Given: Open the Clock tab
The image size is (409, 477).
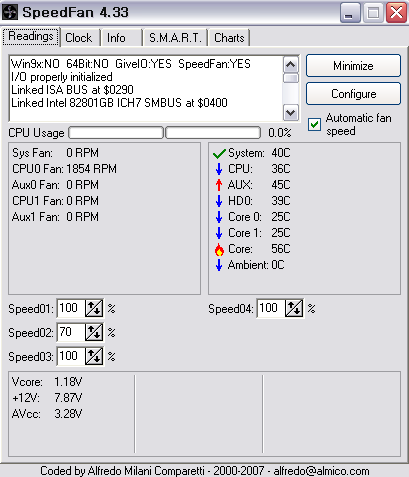Looking at the screenshot, I should pyautogui.click(x=79, y=38).
